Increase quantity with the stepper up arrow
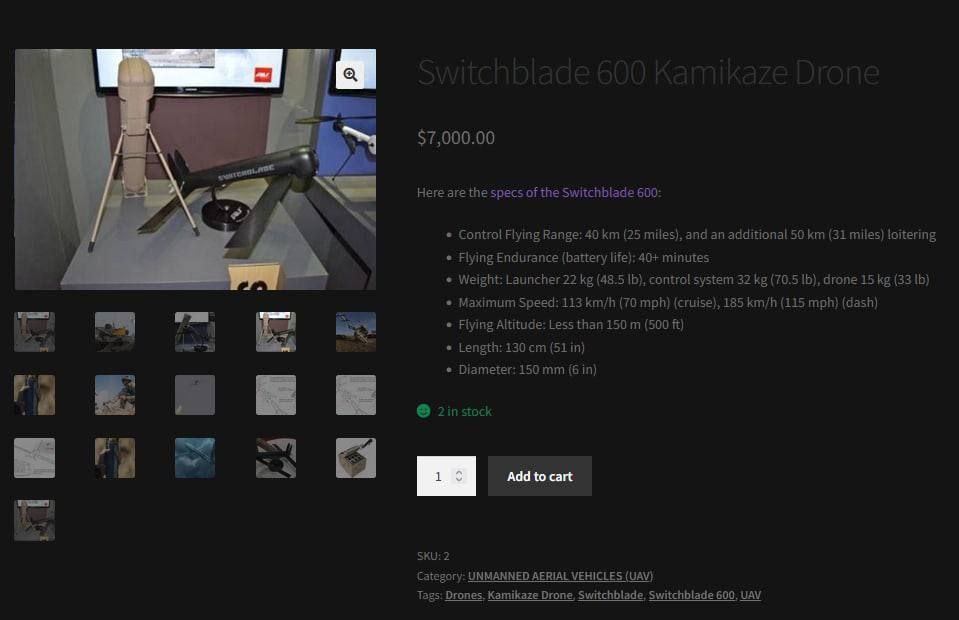Screen dimensions: 959x620 [459, 472]
